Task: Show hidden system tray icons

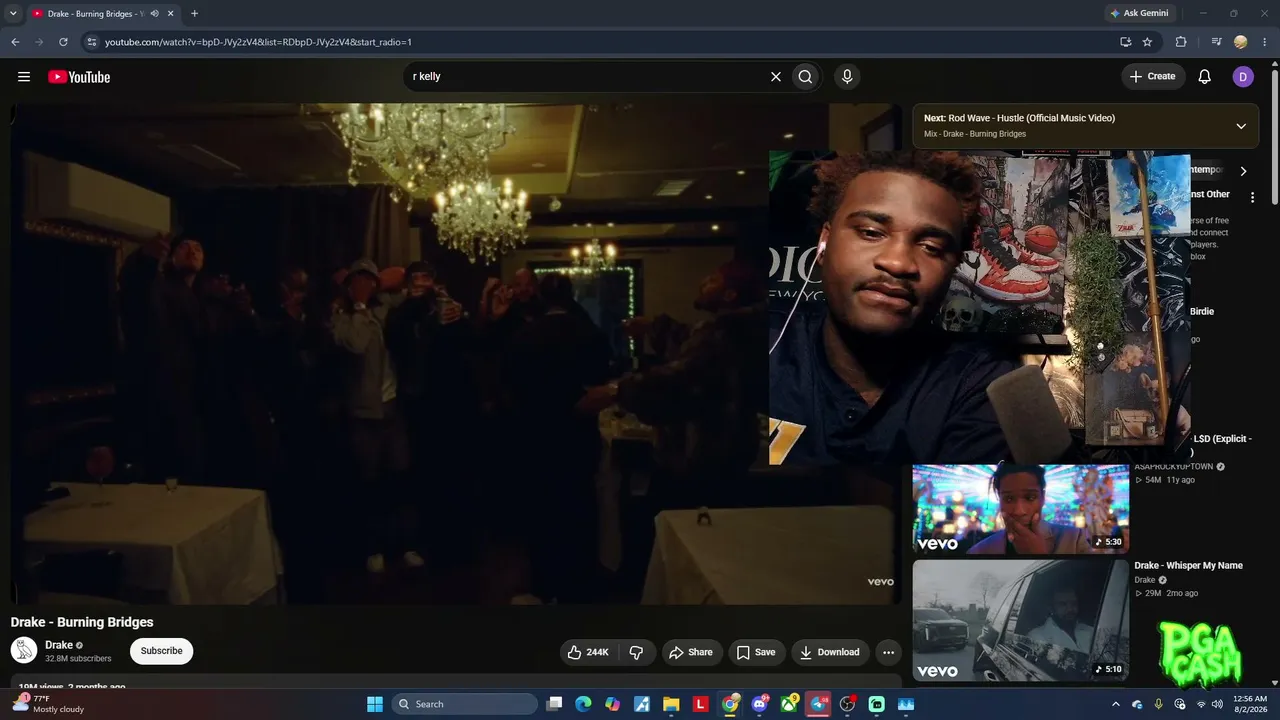Action: (x=1116, y=704)
